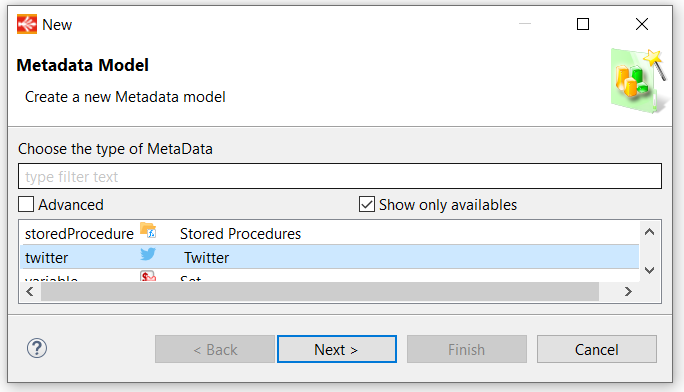Click the horizontal scroll right arrow
684x392 pixels.
tap(628, 291)
